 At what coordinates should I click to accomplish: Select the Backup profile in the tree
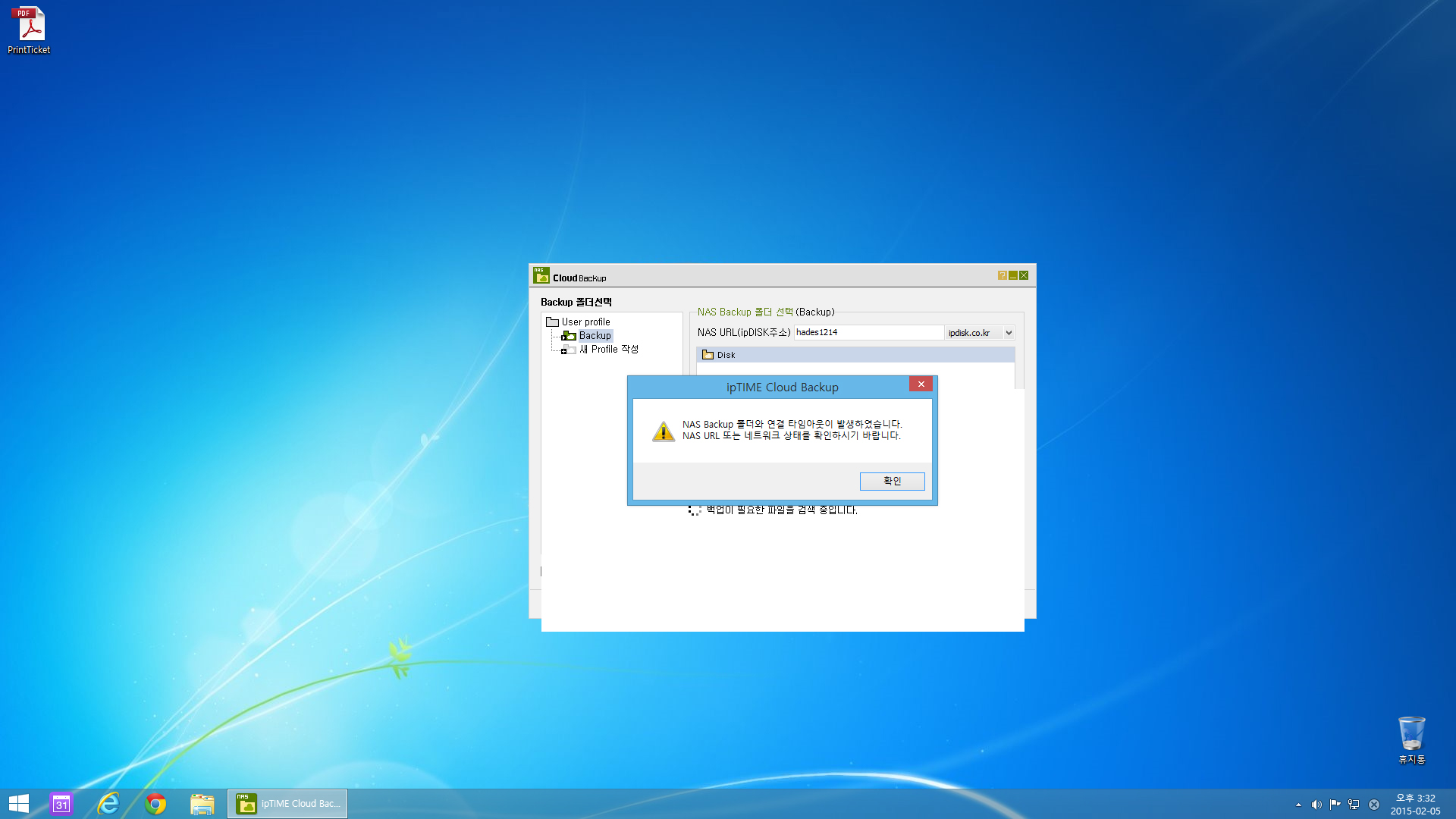(595, 335)
